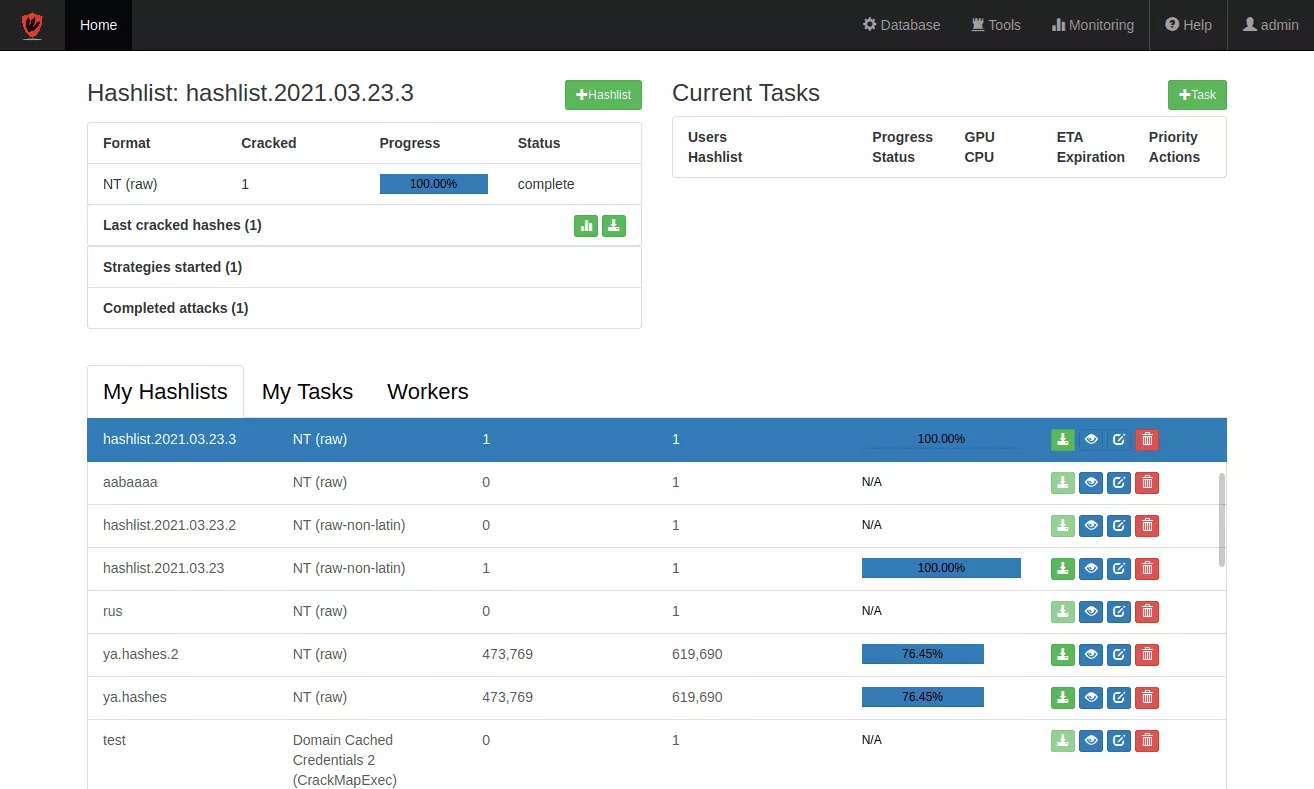Switch to the My Tasks tab
The image size is (1314, 789).
click(x=307, y=391)
